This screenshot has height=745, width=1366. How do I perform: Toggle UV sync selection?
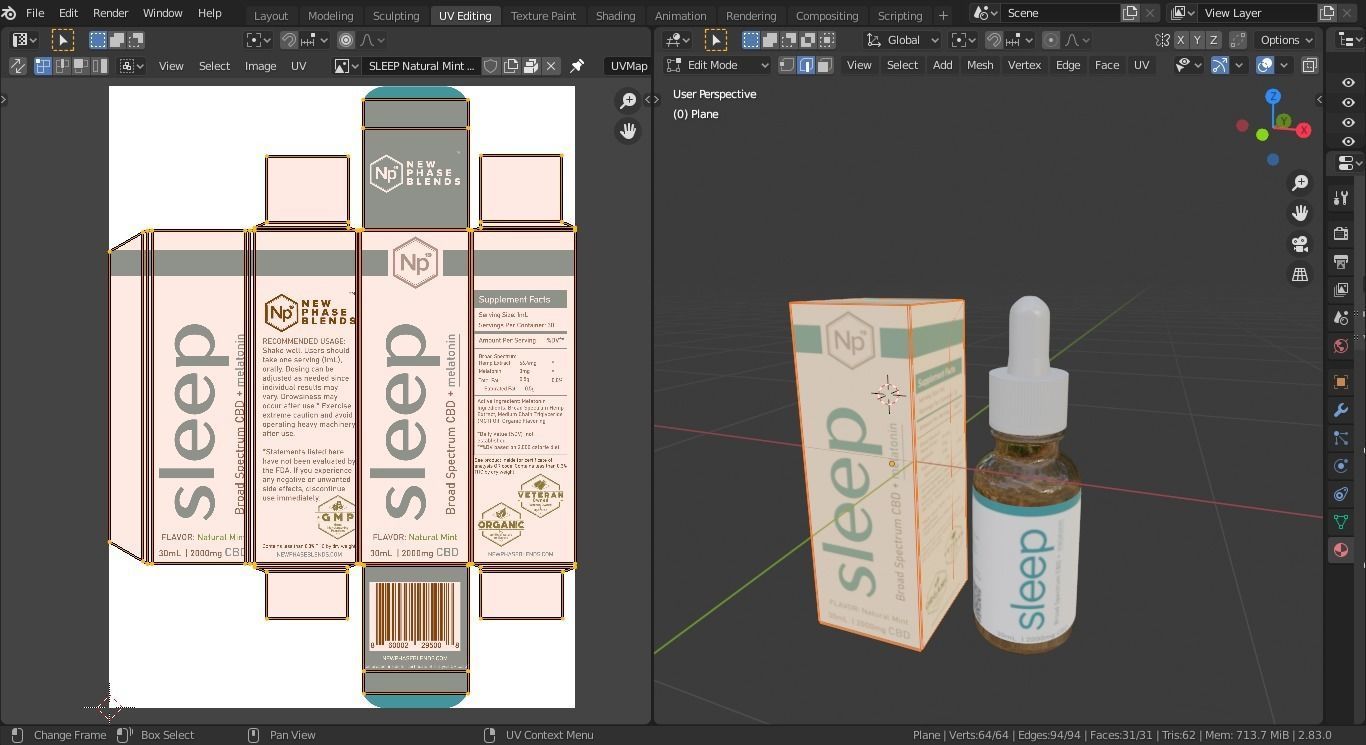(17, 66)
